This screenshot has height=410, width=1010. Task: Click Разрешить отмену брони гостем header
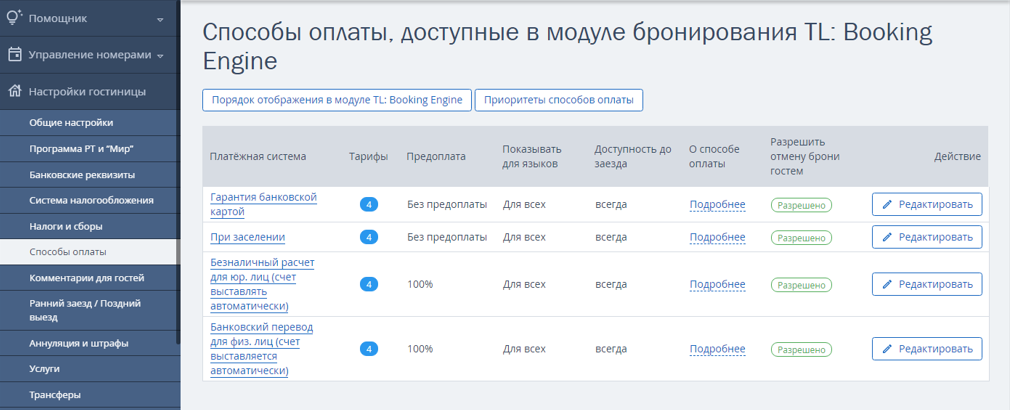coord(805,156)
